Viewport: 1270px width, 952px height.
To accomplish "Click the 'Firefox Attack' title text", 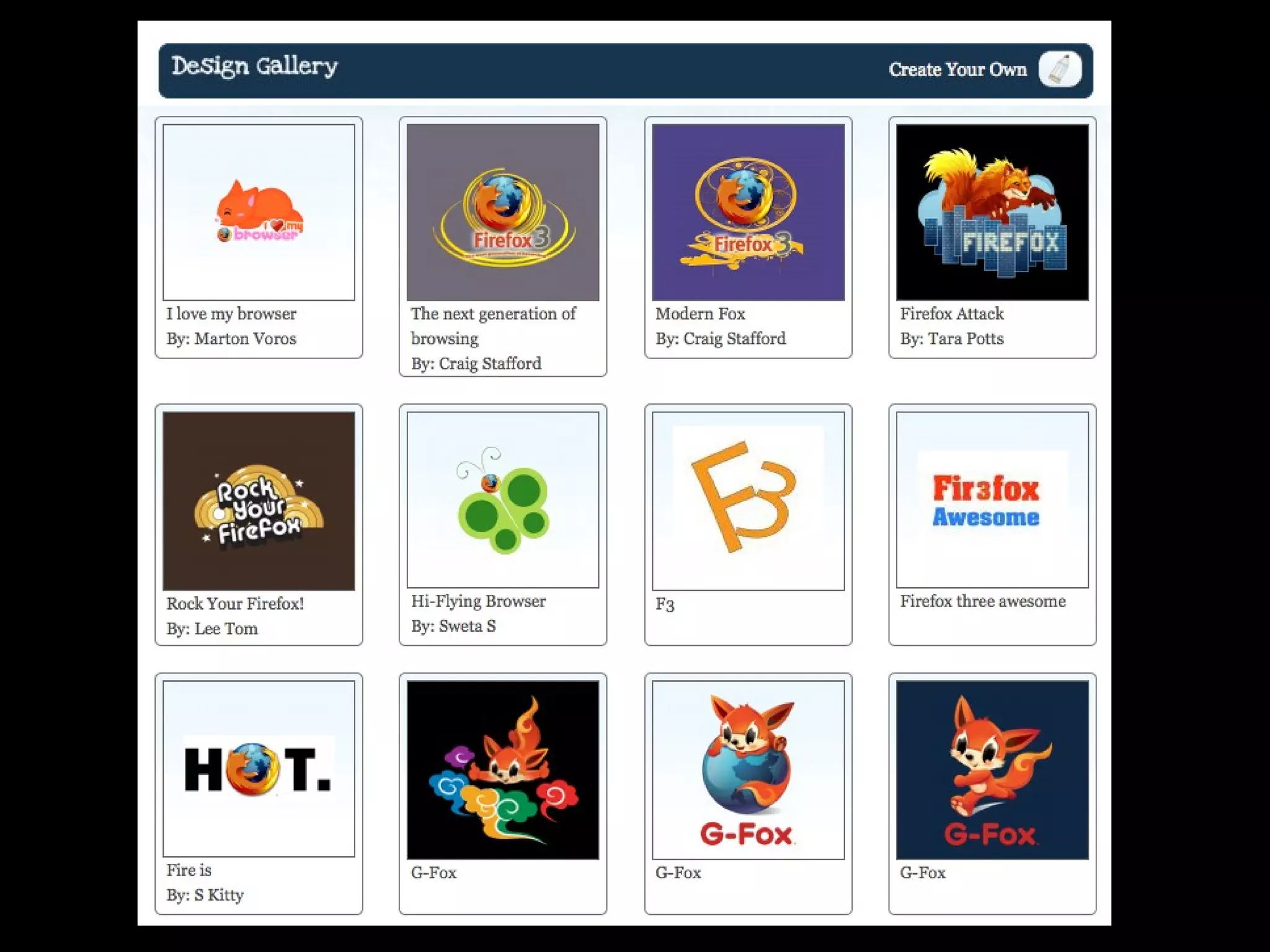I will (952, 314).
